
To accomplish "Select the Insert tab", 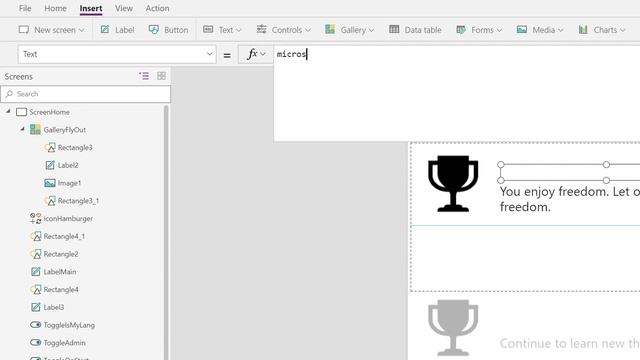I will 91,8.
